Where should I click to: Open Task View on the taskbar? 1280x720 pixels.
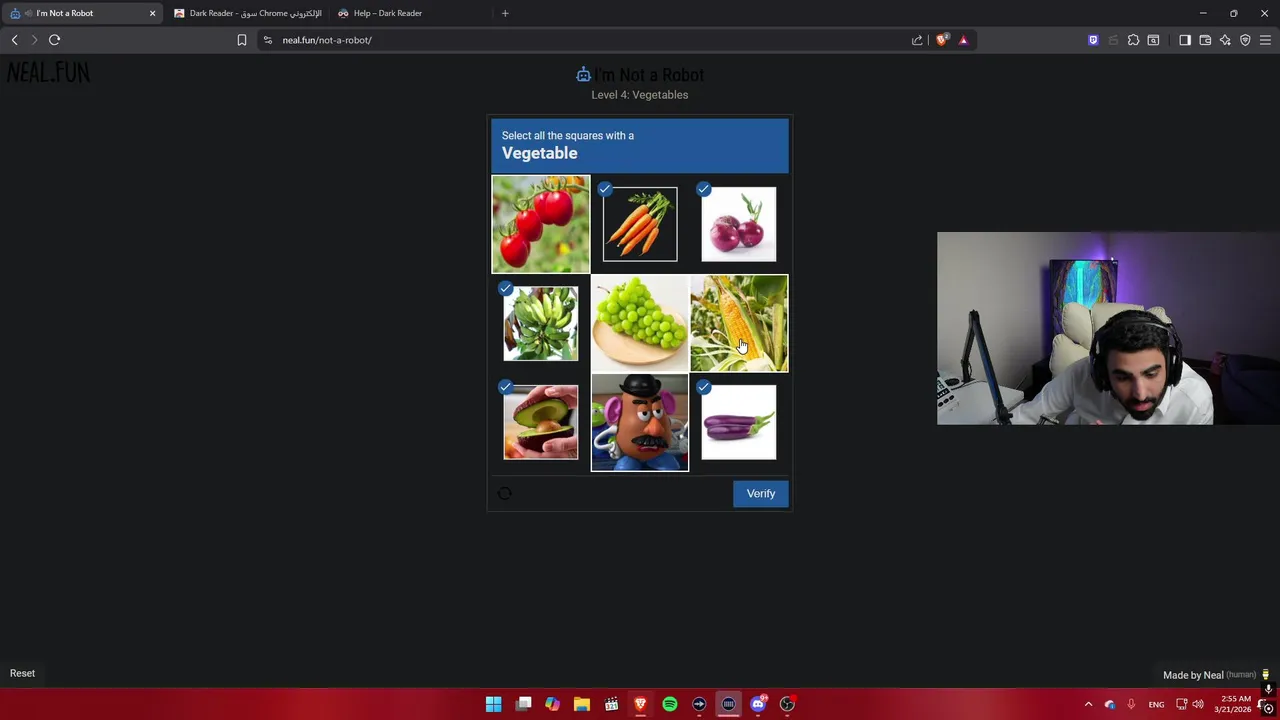pyautogui.click(x=523, y=704)
